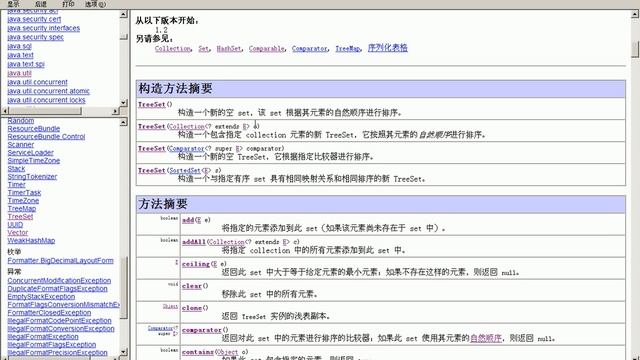The height and width of the screenshot is (360, 640).
Task: Open the ServiceLoader class link
Action: pyautogui.click(x=31, y=153)
